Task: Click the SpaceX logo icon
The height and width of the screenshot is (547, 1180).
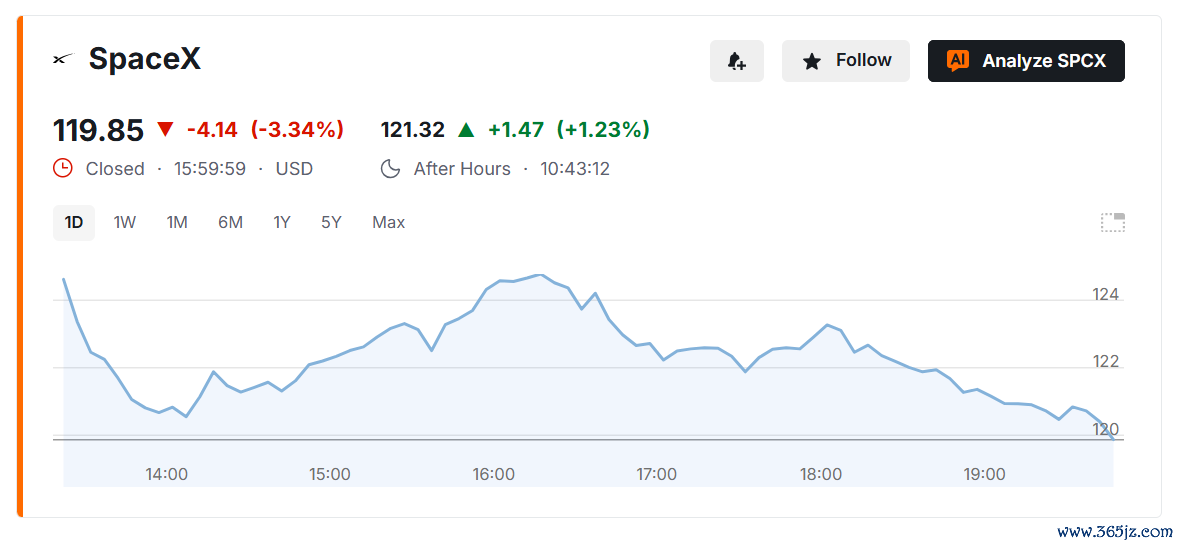Action: click(x=64, y=59)
